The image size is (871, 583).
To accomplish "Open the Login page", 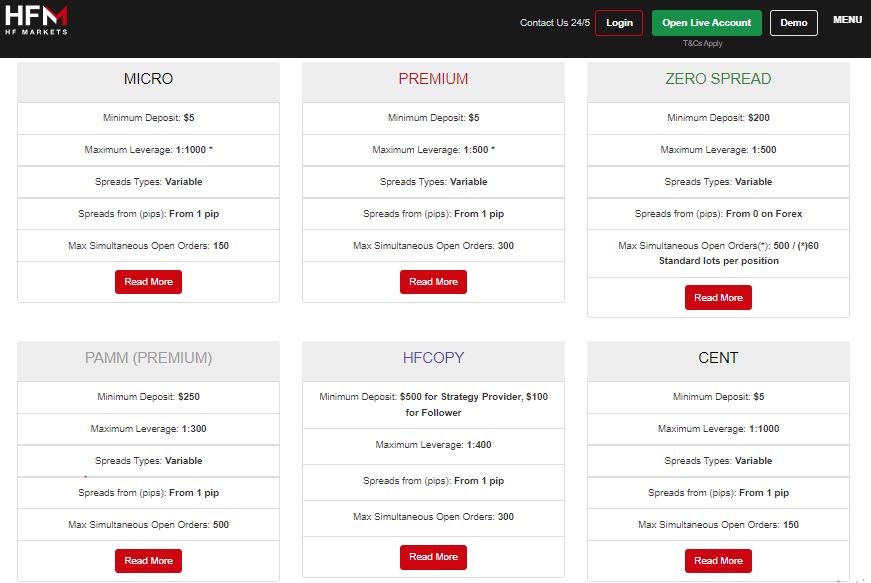I will (x=619, y=23).
